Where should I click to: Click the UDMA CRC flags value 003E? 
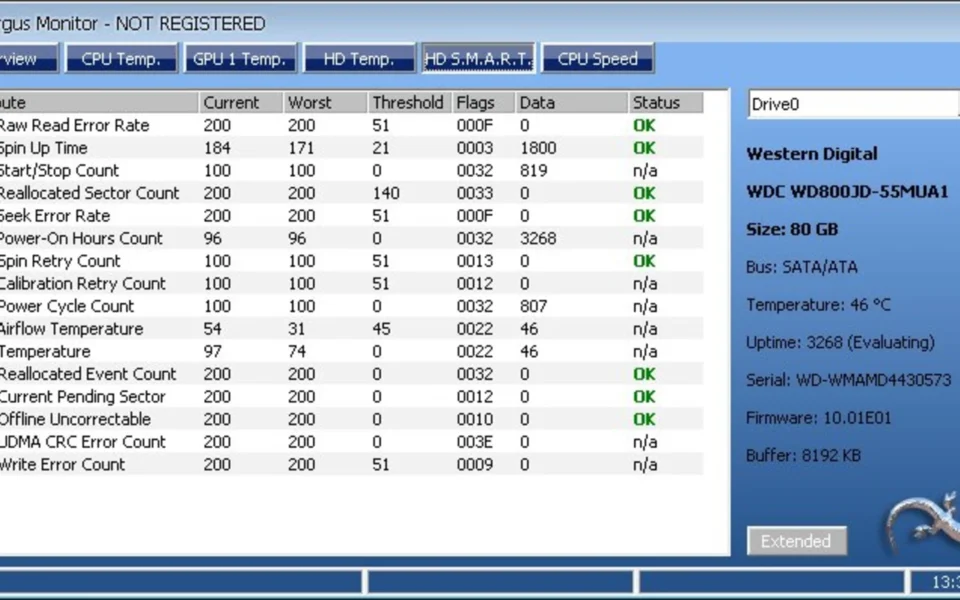(x=474, y=442)
